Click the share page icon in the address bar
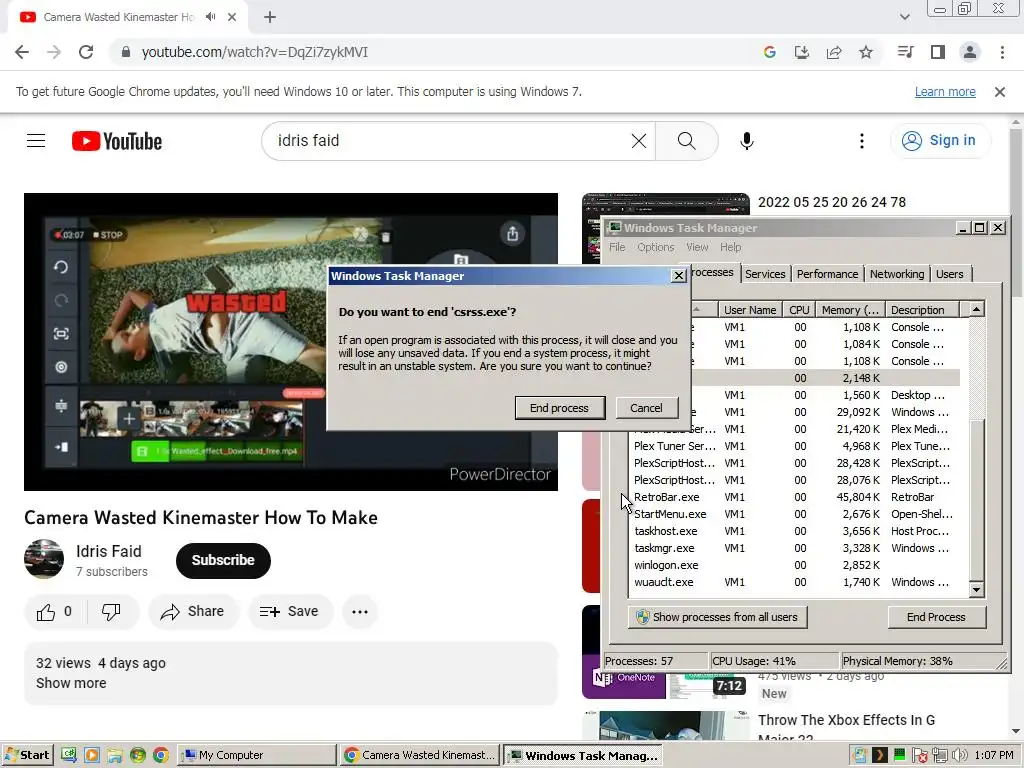This screenshot has height=768, width=1024. click(x=834, y=52)
